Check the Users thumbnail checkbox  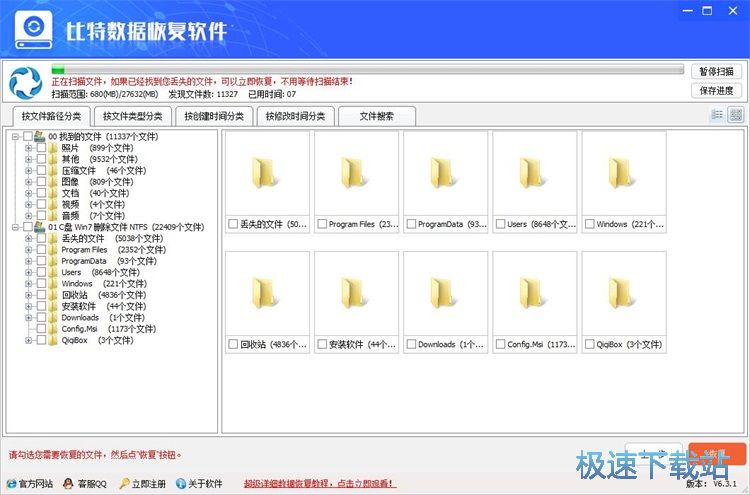point(500,224)
